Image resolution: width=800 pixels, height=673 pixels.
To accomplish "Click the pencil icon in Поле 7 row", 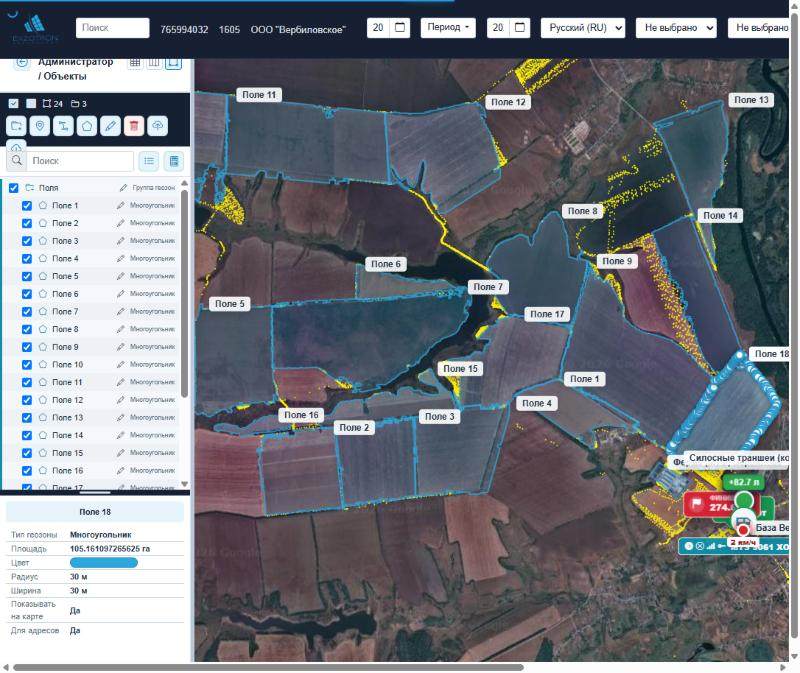I will pyautogui.click(x=120, y=312).
